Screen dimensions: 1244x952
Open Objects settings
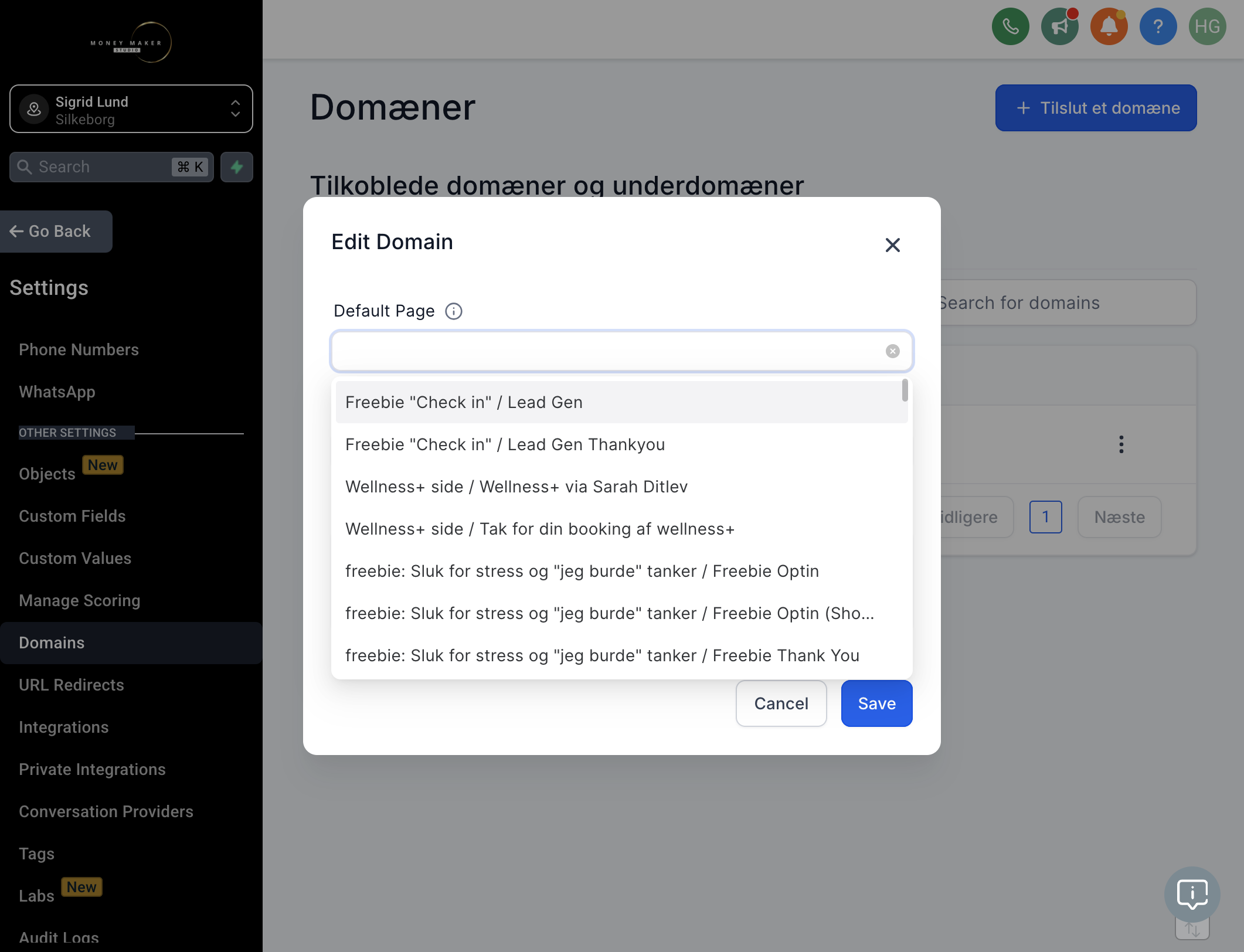coord(47,474)
